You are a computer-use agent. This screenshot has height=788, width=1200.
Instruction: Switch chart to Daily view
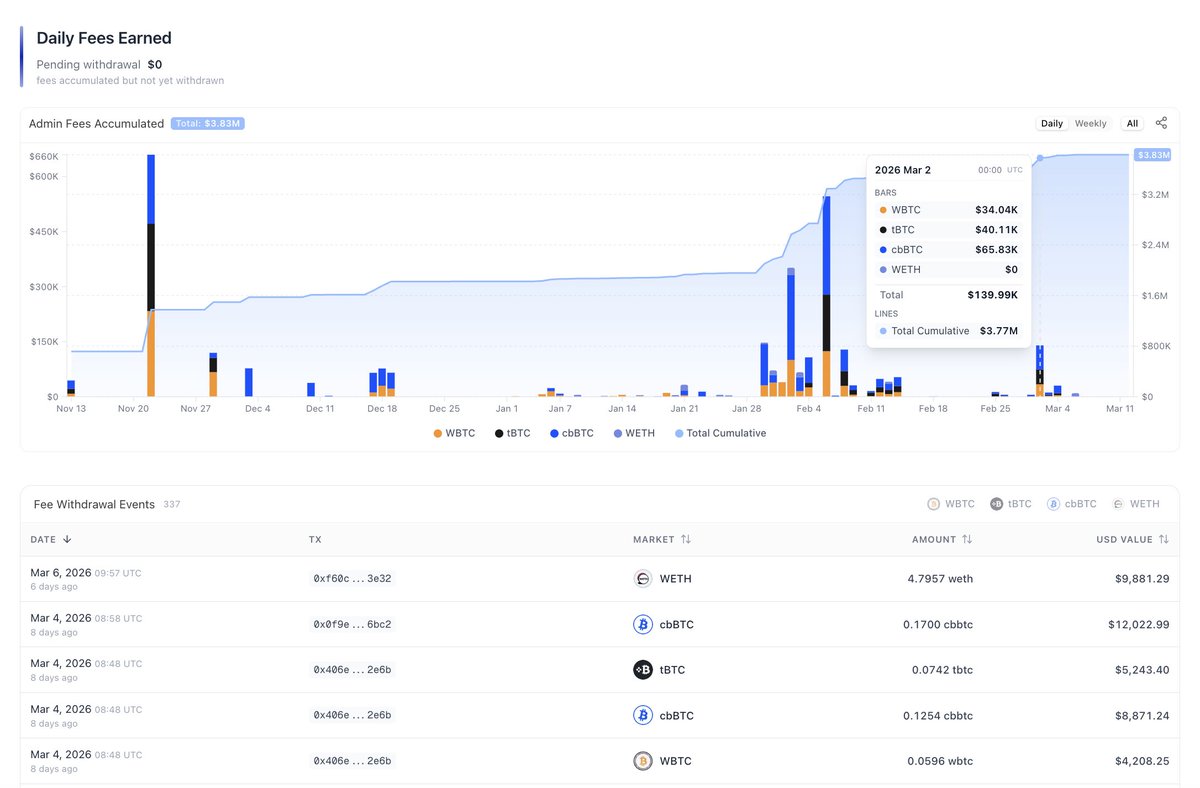[x=1052, y=124]
